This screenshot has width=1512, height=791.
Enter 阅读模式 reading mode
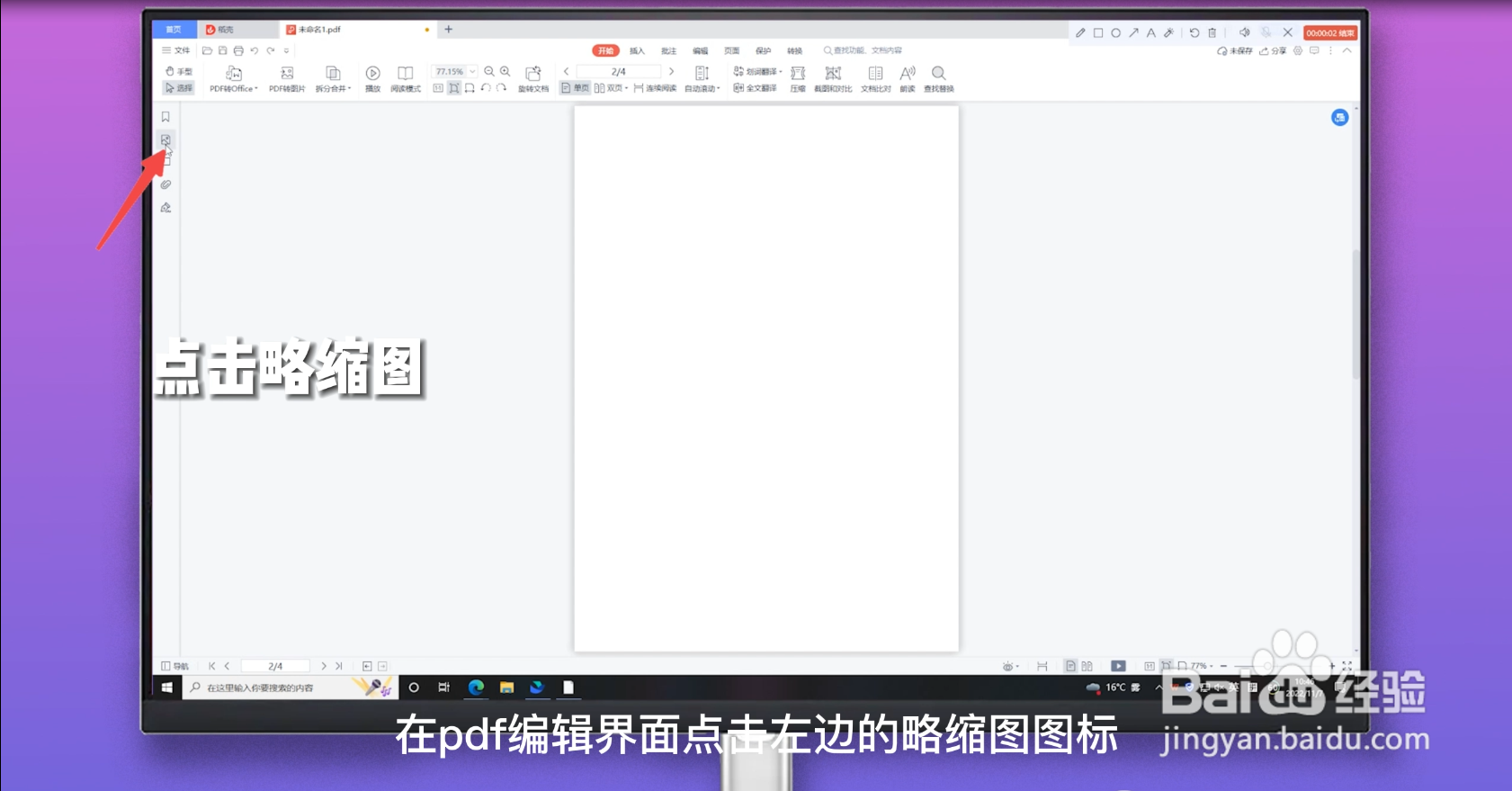[x=406, y=79]
